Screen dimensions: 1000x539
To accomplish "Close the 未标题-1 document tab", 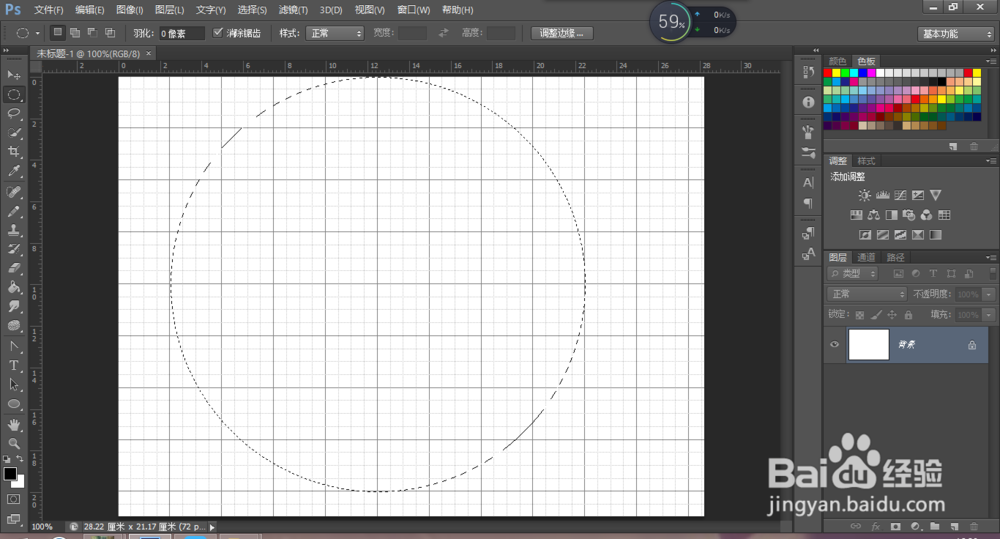I will point(149,54).
